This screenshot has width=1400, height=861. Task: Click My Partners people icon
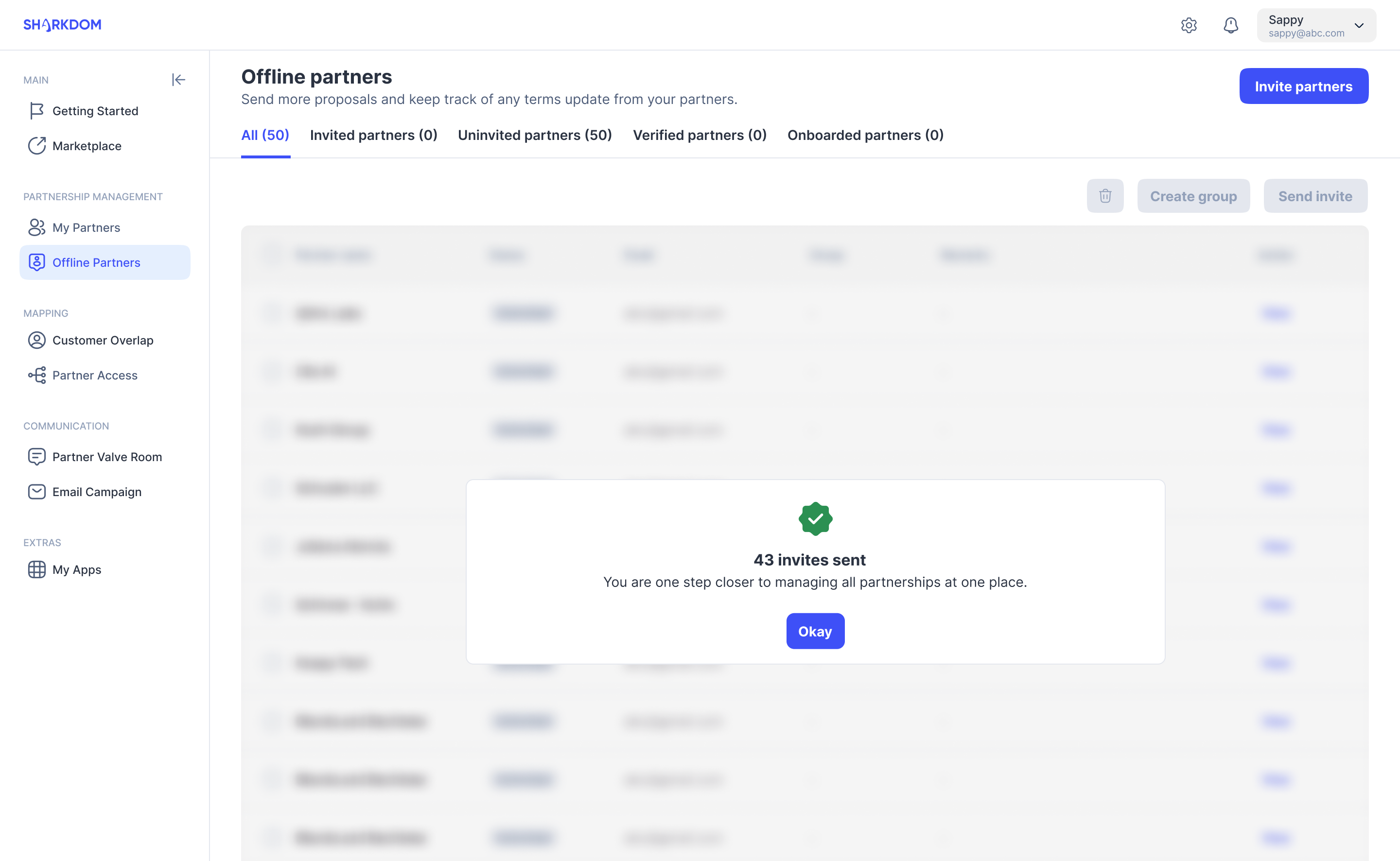(x=36, y=227)
